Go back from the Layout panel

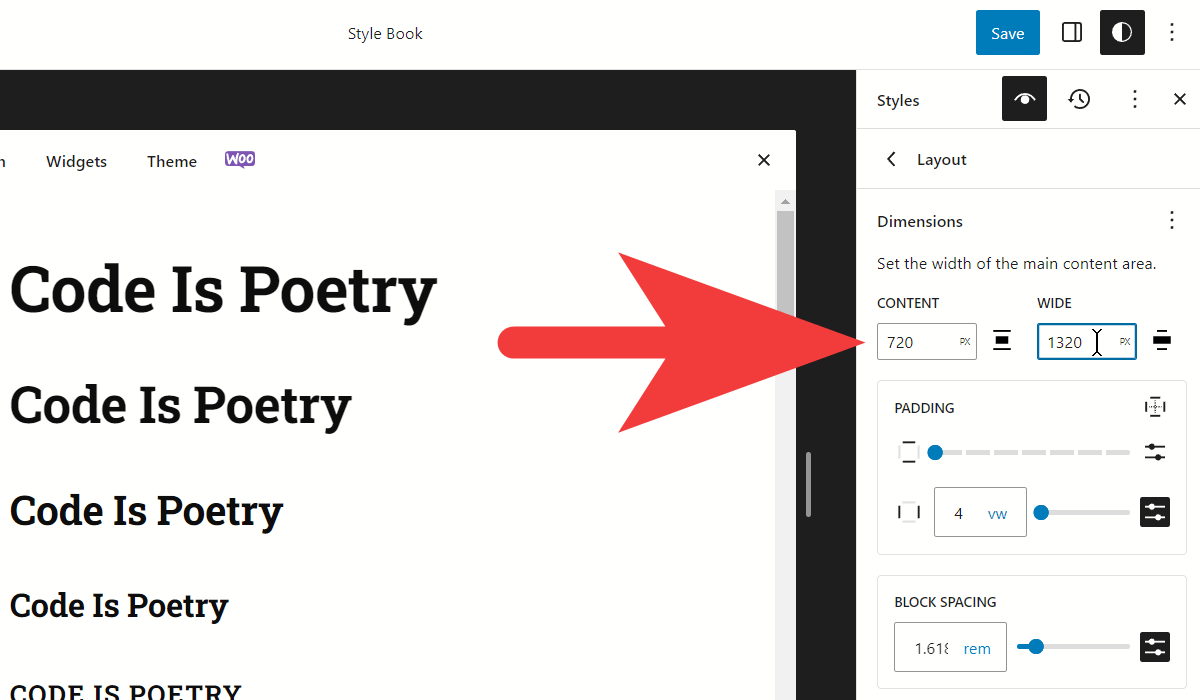[x=892, y=160]
